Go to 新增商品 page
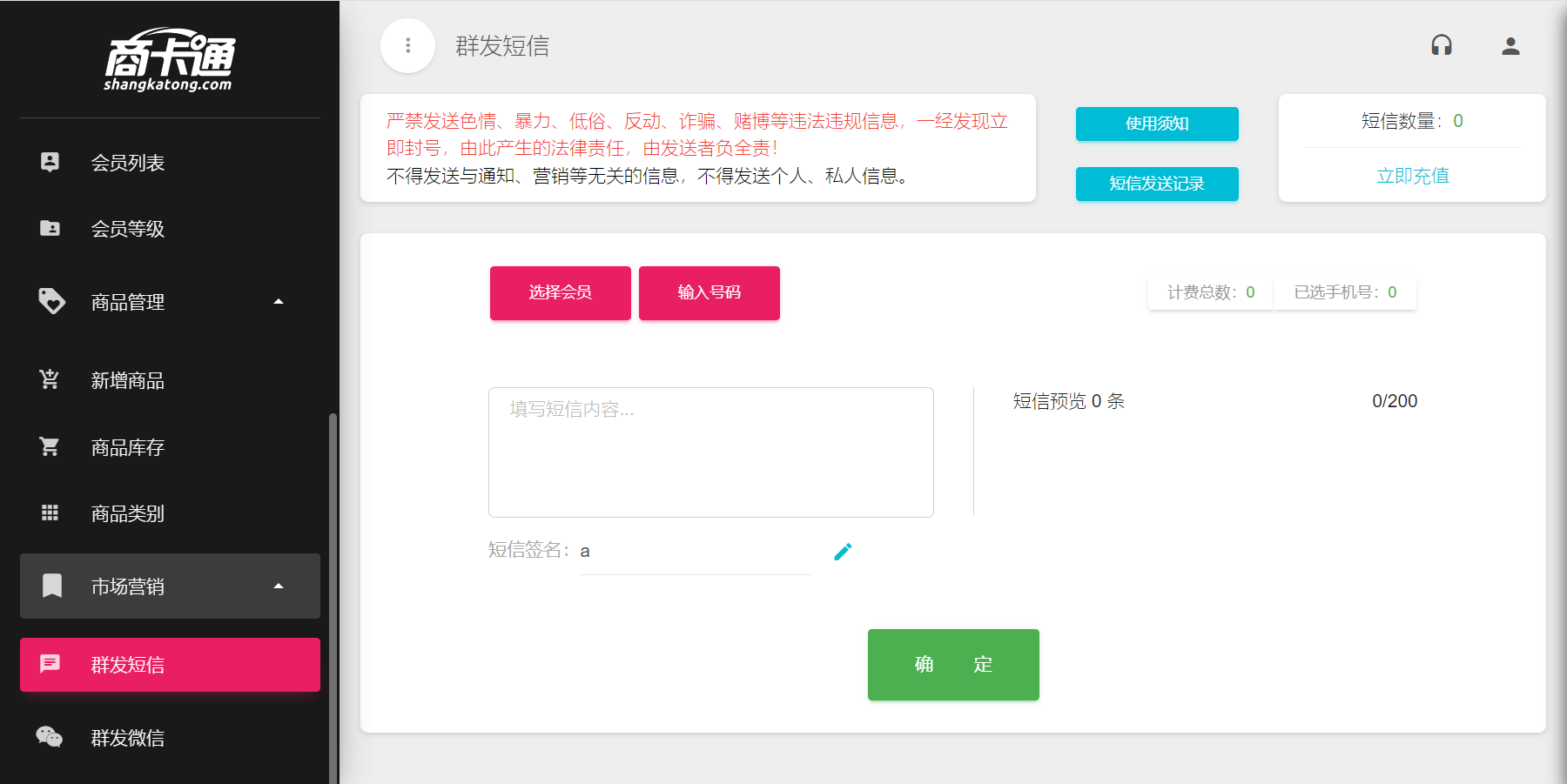Image resolution: width=1567 pixels, height=784 pixels. (170, 380)
